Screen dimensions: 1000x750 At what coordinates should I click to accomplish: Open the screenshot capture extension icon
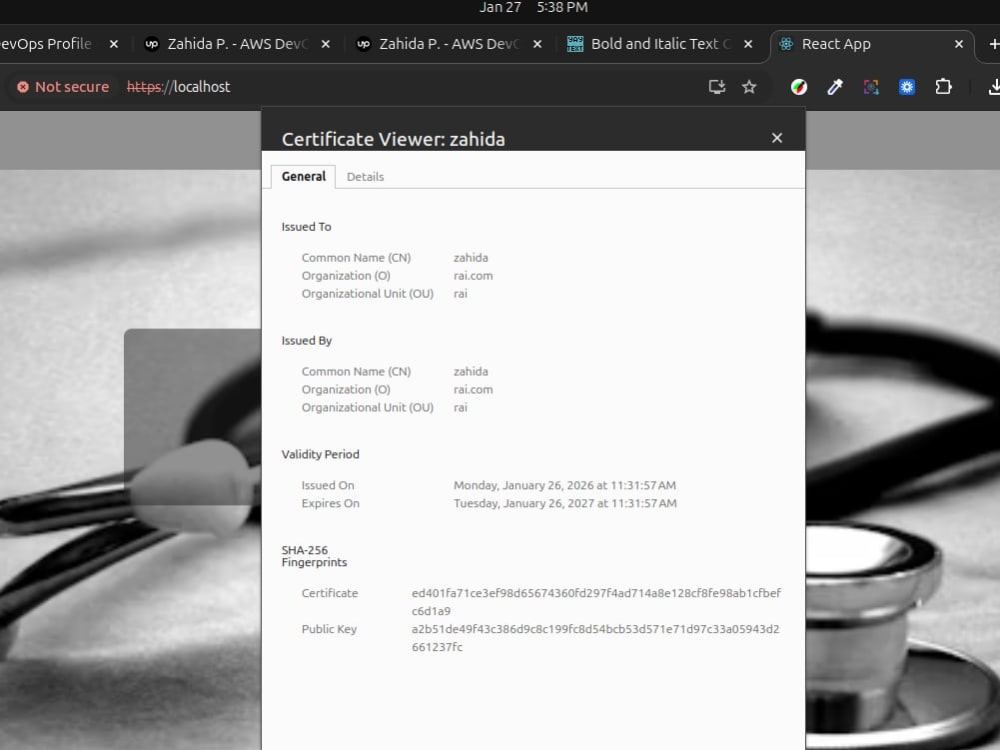871,87
